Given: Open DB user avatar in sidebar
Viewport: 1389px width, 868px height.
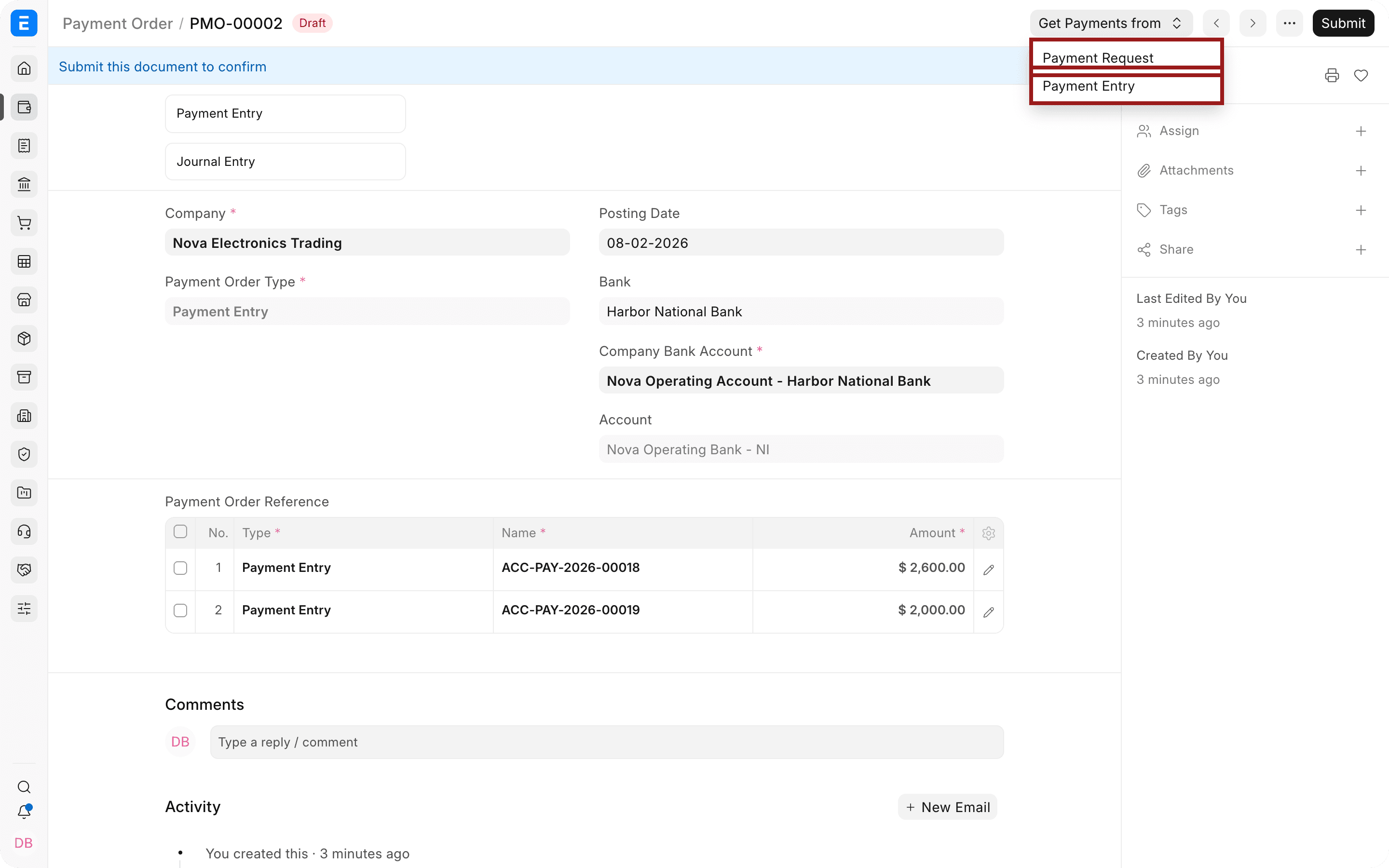Looking at the screenshot, I should tap(24, 843).
